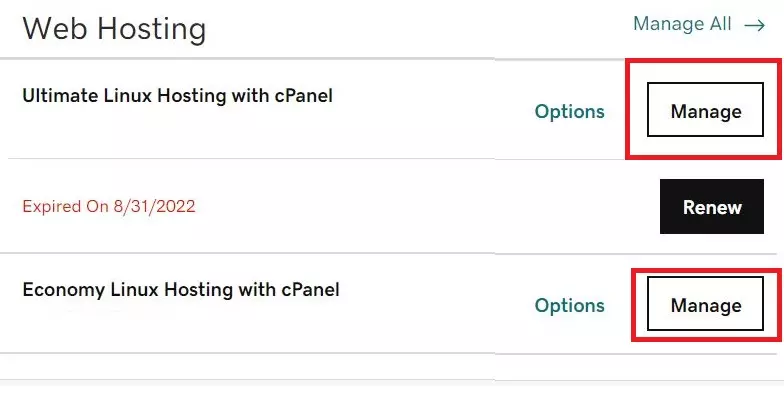The image size is (784, 396).
Task: View all hosting via Manage All
Action: 699,24
